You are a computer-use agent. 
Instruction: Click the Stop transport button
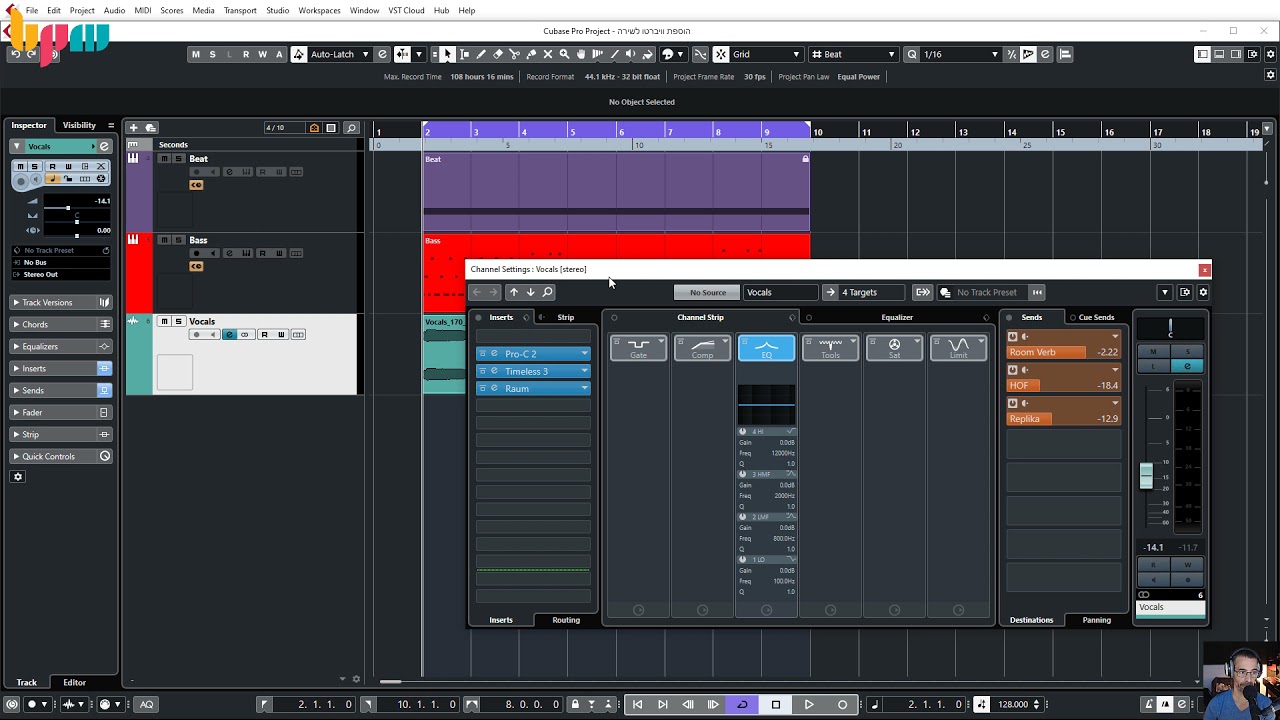(x=775, y=704)
